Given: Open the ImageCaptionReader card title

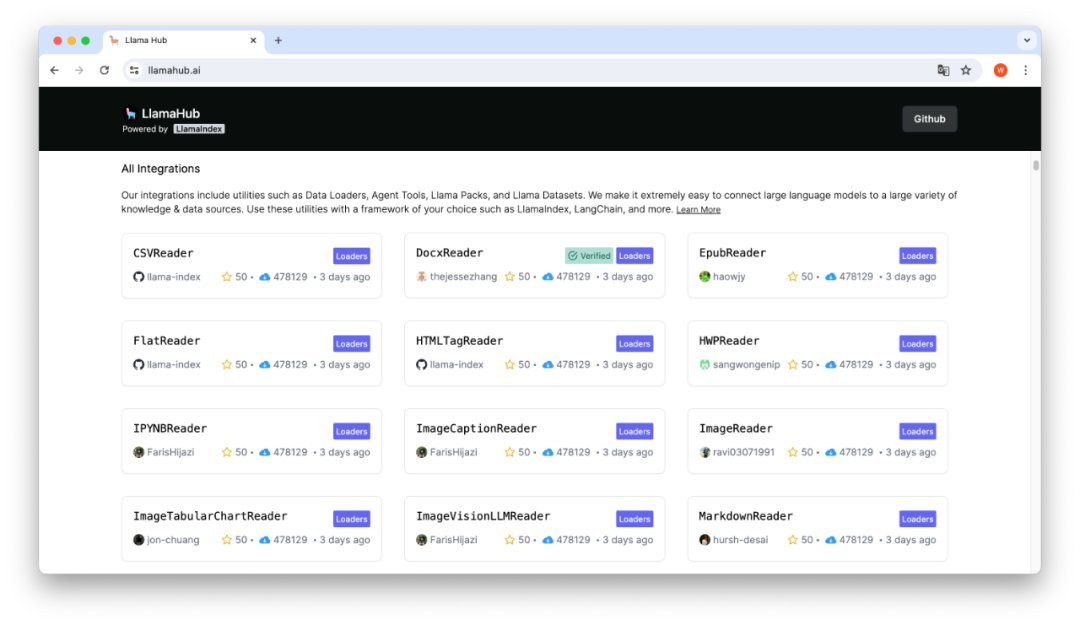Looking at the screenshot, I should pos(476,429).
